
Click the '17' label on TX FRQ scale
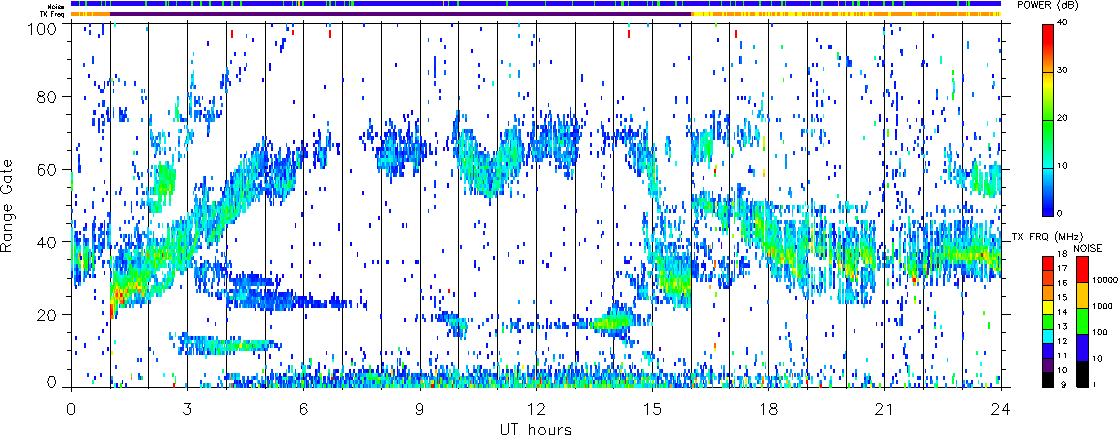pyautogui.click(x=1060, y=270)
